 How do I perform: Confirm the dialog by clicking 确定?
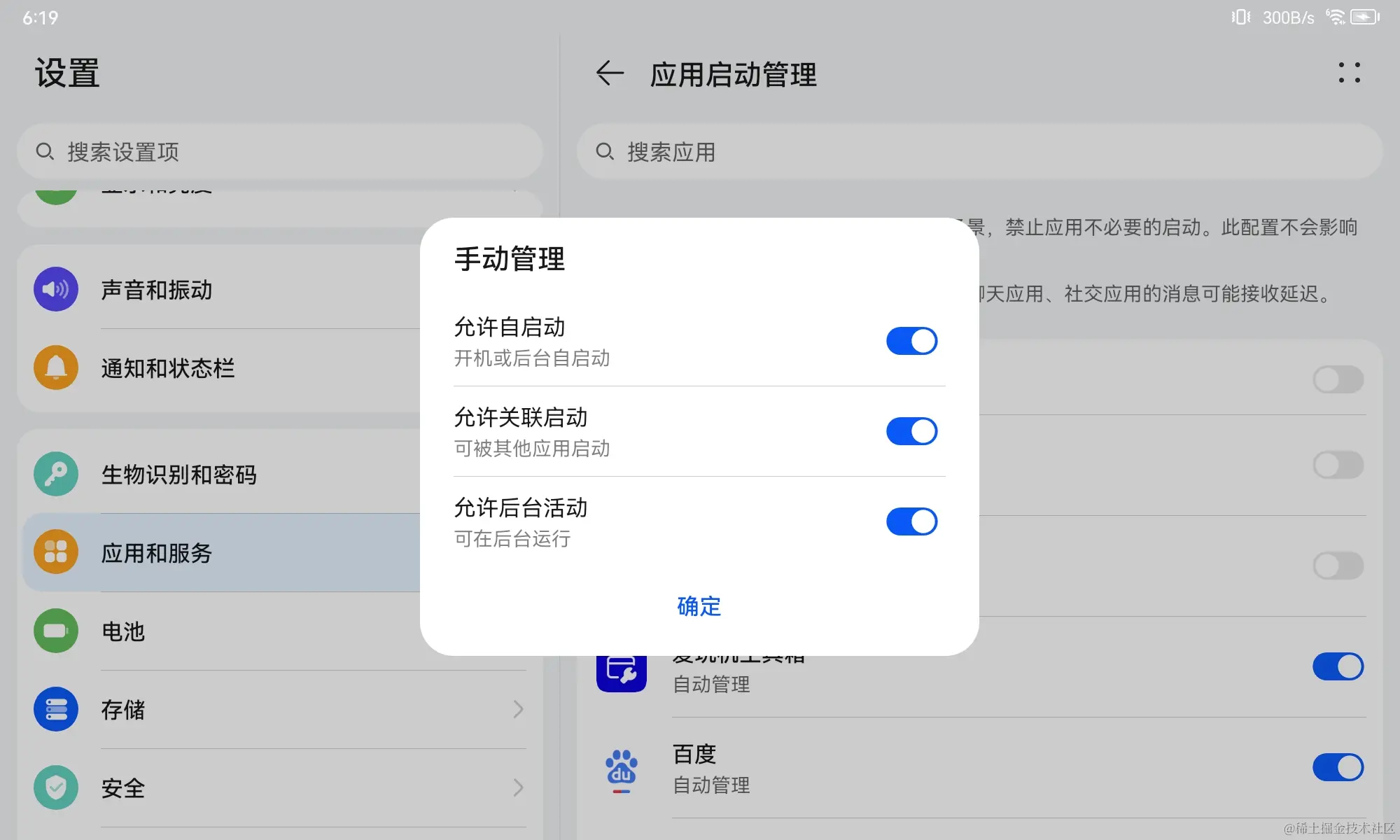(699, 606)
